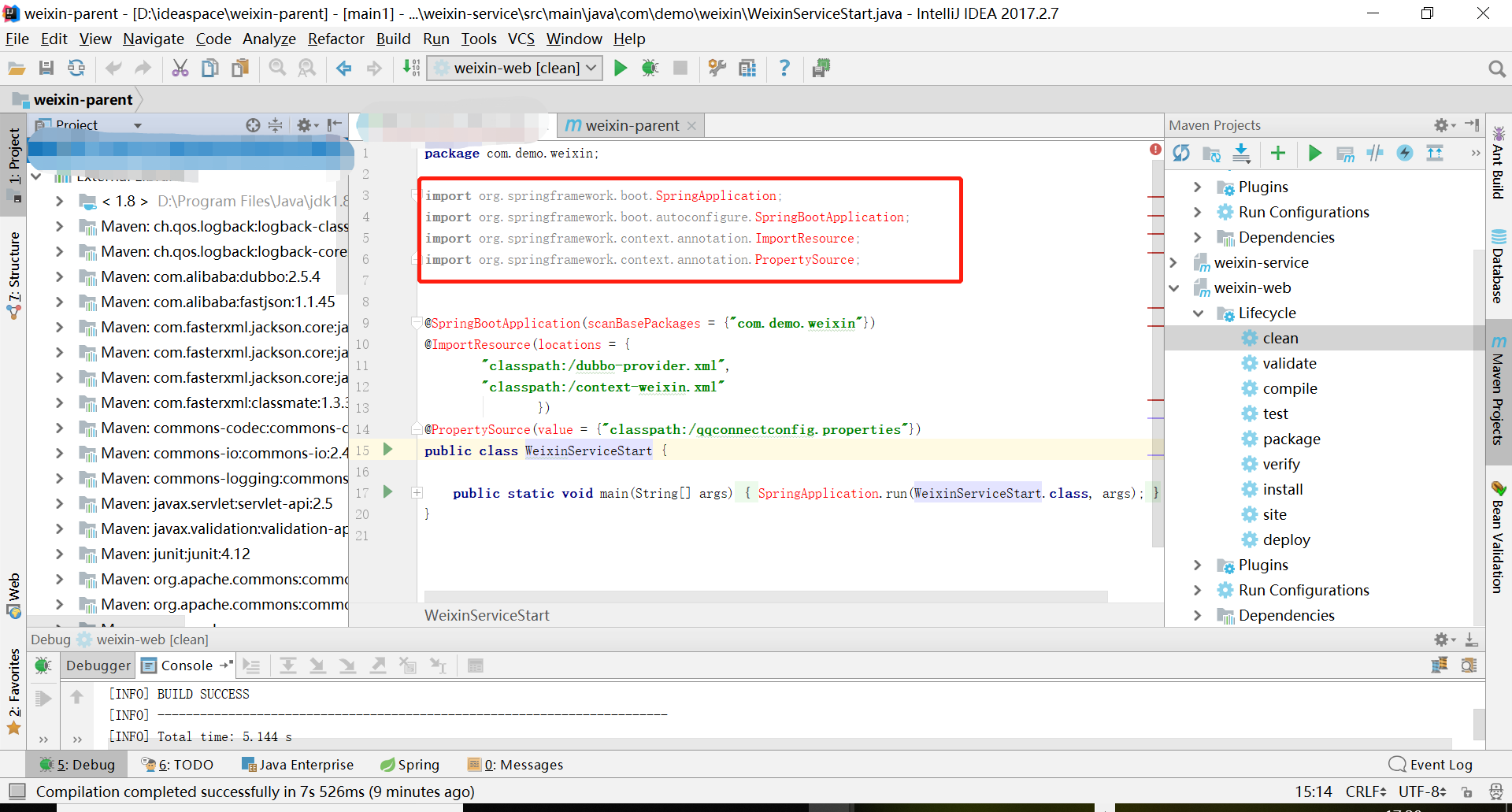This screenshot has width=1512, height=812.
Task: Click Reimport All Maven Projects icon
Action: [1181, 153]
